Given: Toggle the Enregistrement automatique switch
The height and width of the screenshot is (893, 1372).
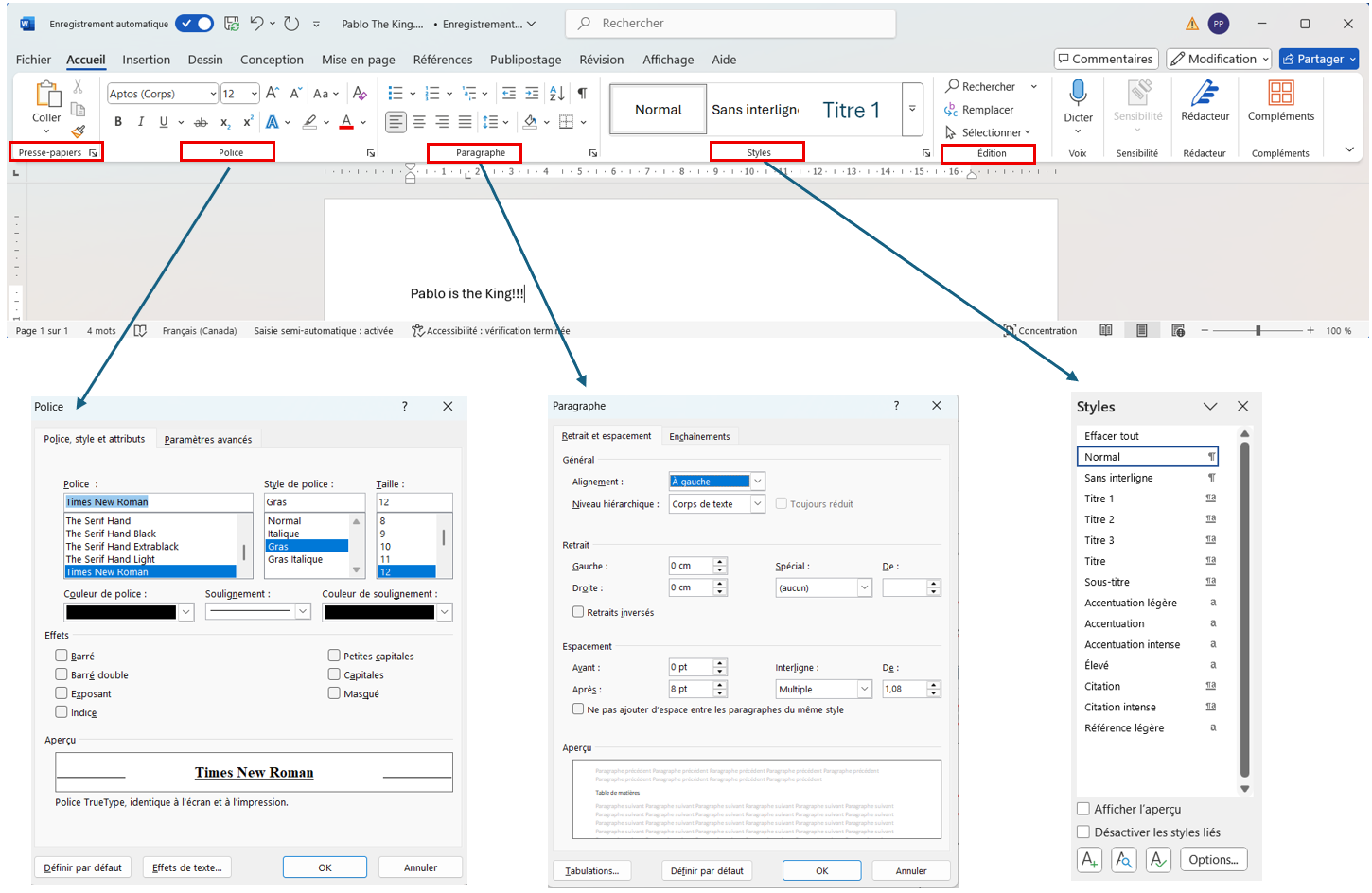Looking at the screenshot, I should tap(194, 24).
